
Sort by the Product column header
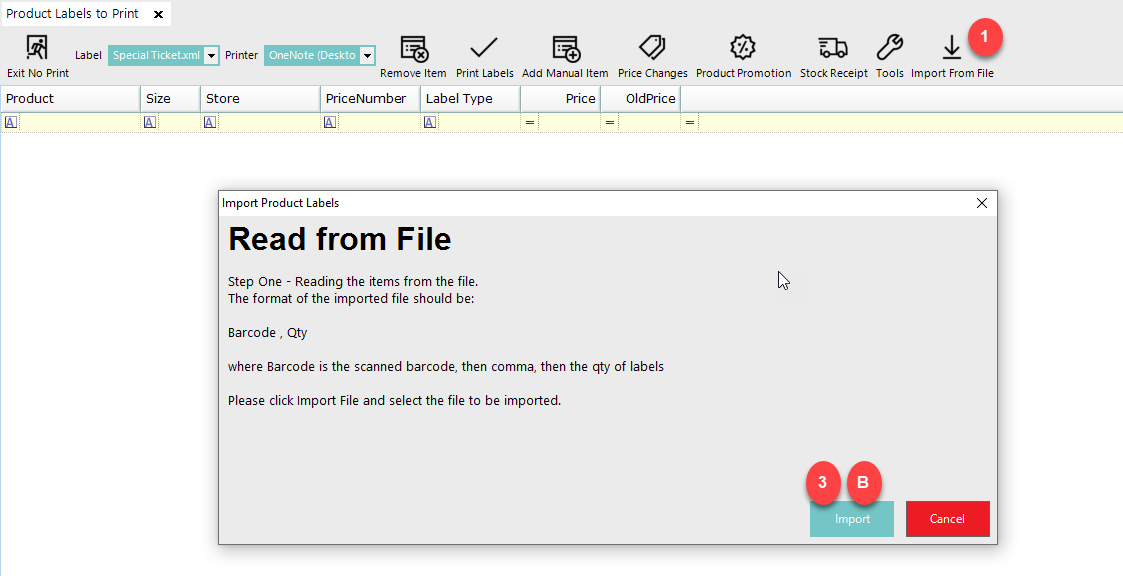[x=70, y=98]
